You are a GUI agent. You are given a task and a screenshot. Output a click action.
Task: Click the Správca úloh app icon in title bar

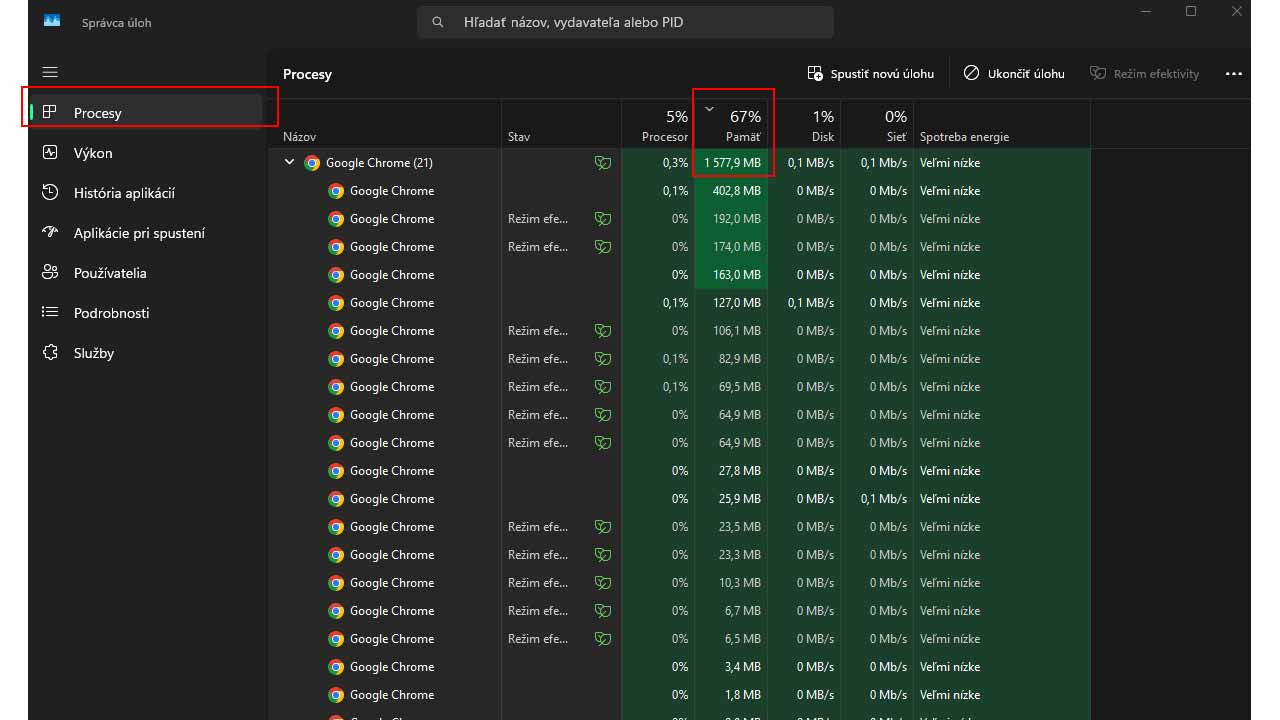tap(52, 21)
